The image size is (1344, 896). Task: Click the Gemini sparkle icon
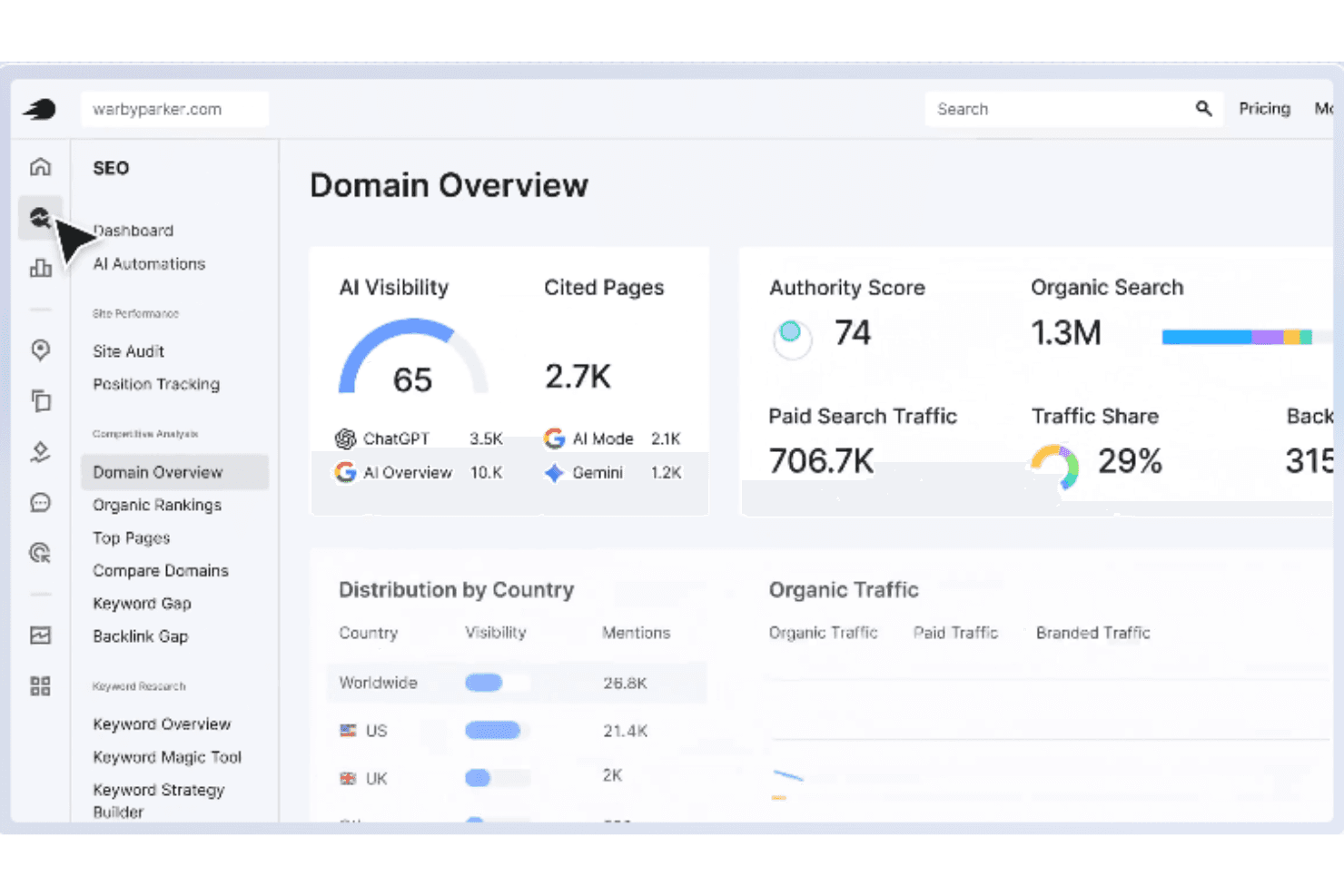click(x=554, y=473)
